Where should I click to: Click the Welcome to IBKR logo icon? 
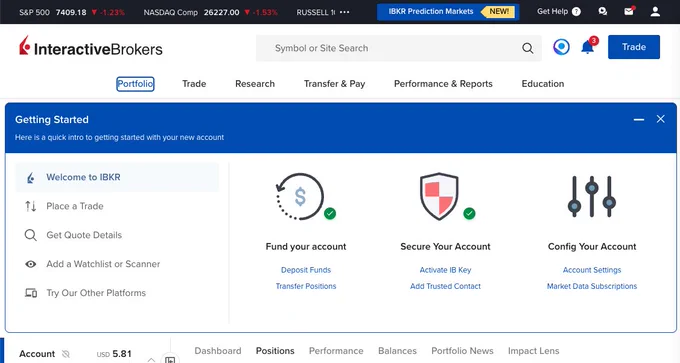coord(30,178)
